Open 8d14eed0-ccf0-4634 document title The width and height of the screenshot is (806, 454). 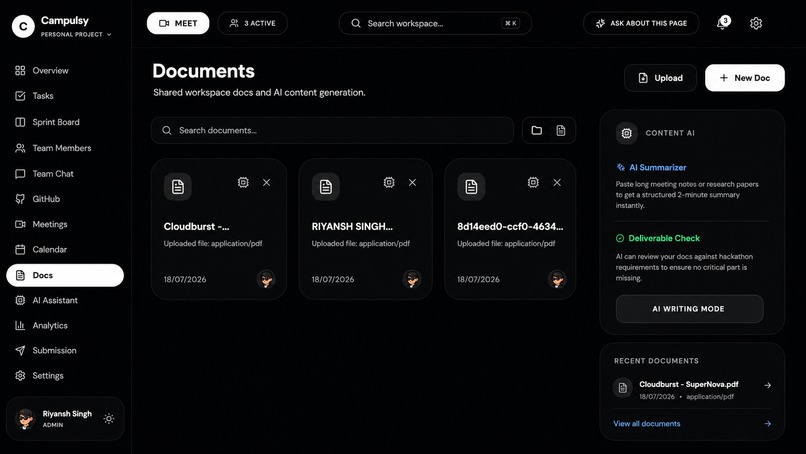coord(510,226)
